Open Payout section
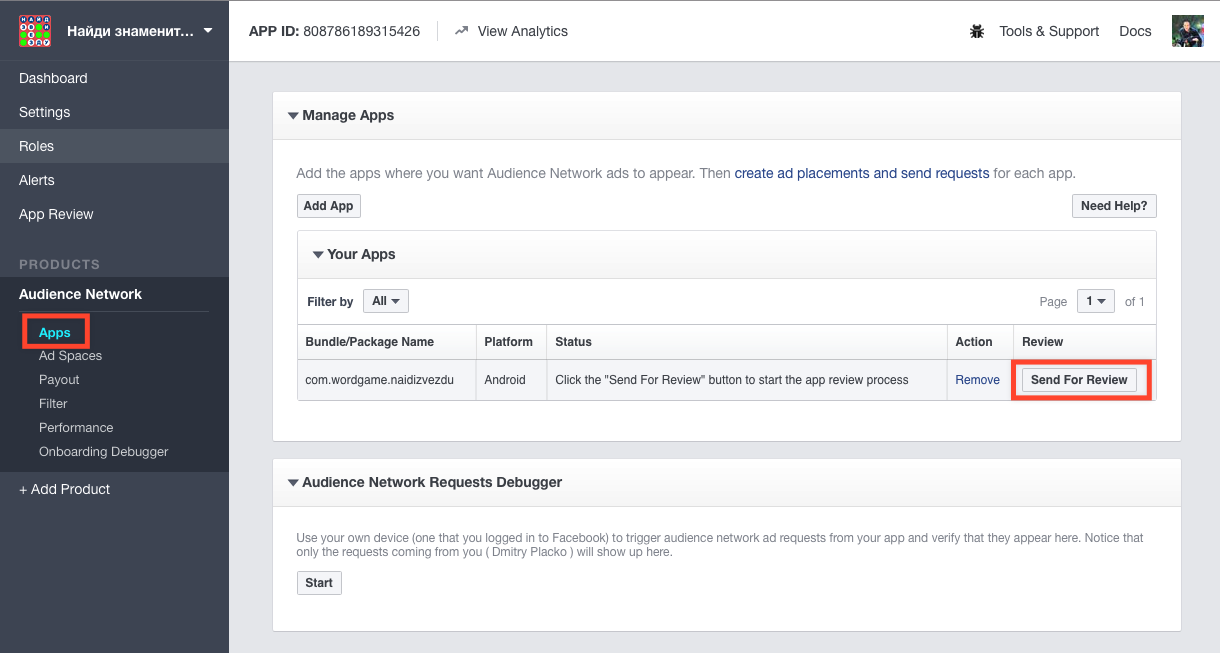 (x=59, y=380)
